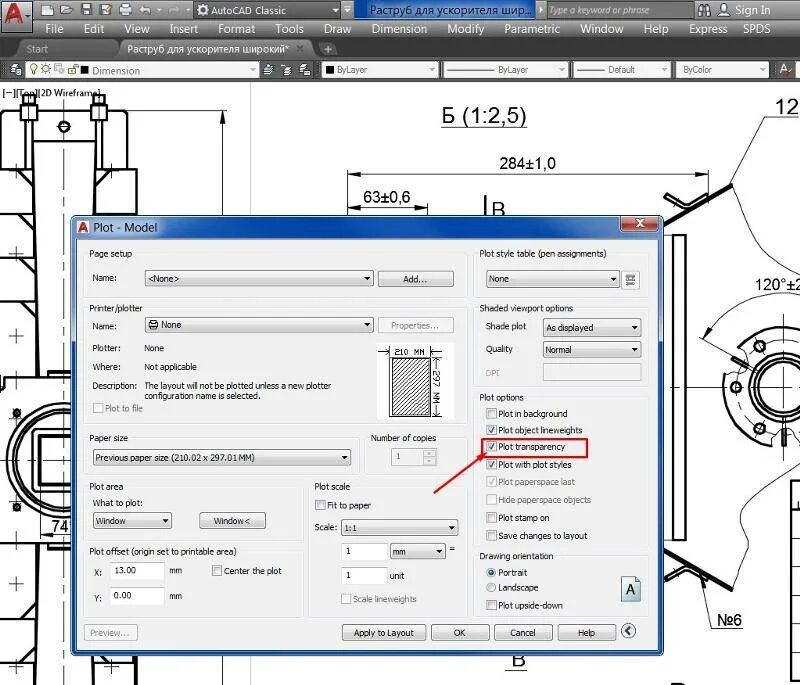Click the plot style table edit icon
The width and height of the screenshot is (800, 685).
click(x=631, y=280)
